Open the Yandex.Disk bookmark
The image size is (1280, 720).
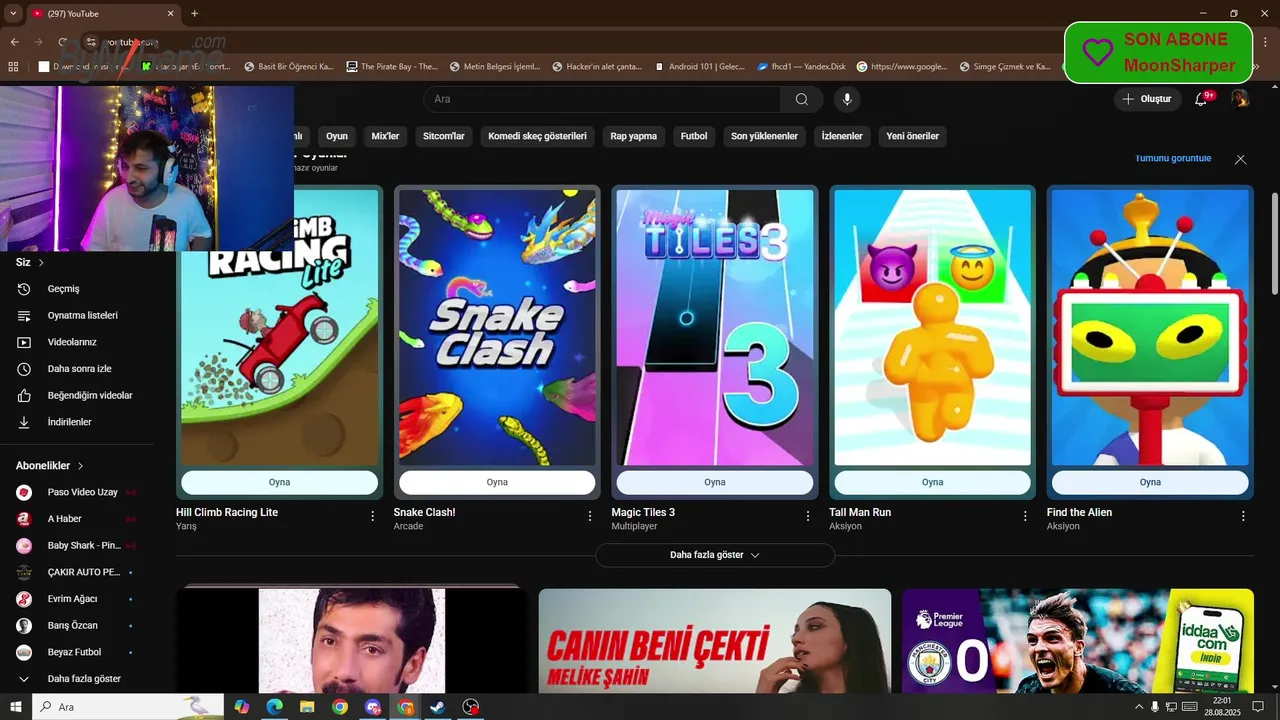click(x=801, y=67)
